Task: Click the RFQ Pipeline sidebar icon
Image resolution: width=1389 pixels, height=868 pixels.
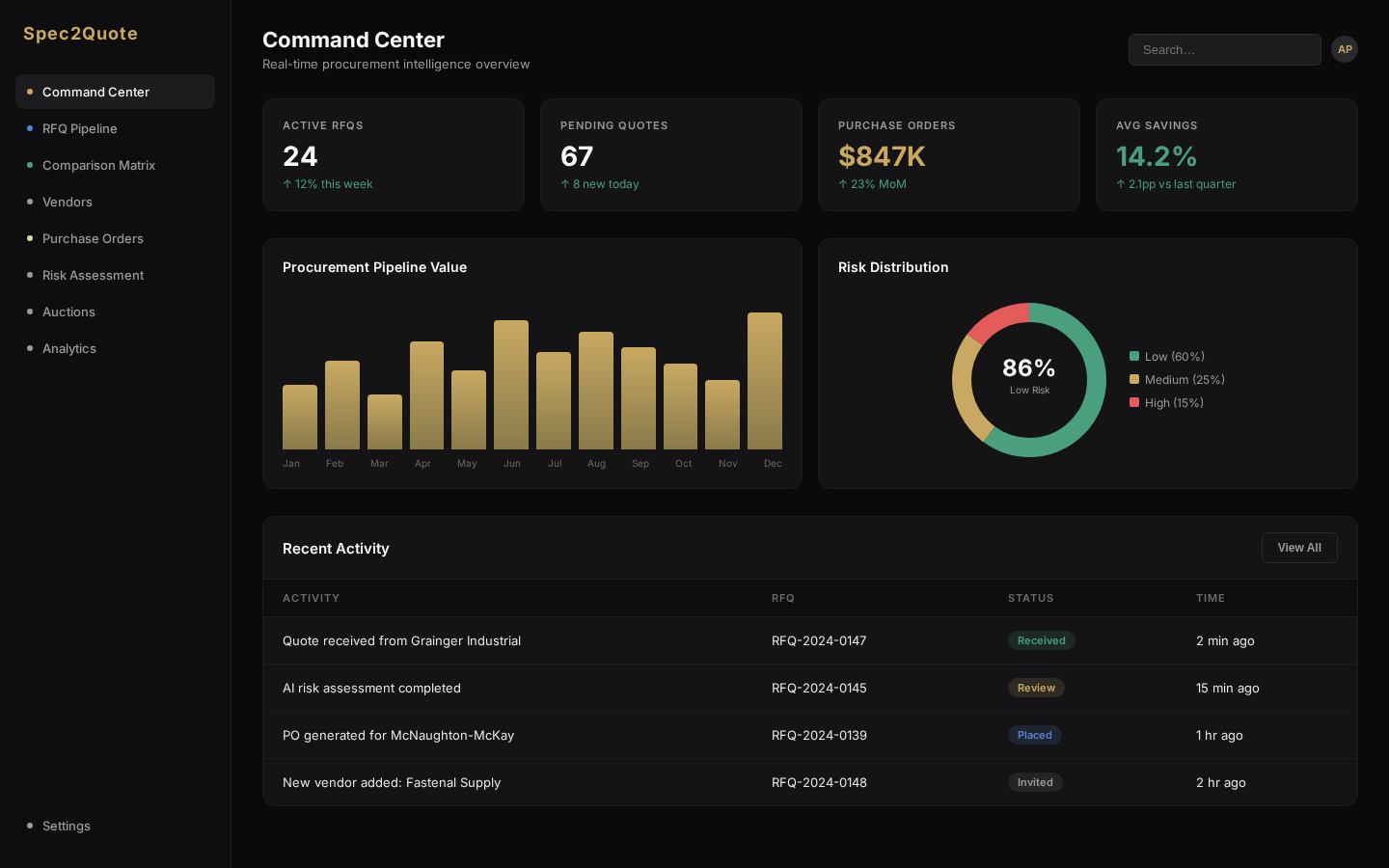Action: (x=30, y=128)
